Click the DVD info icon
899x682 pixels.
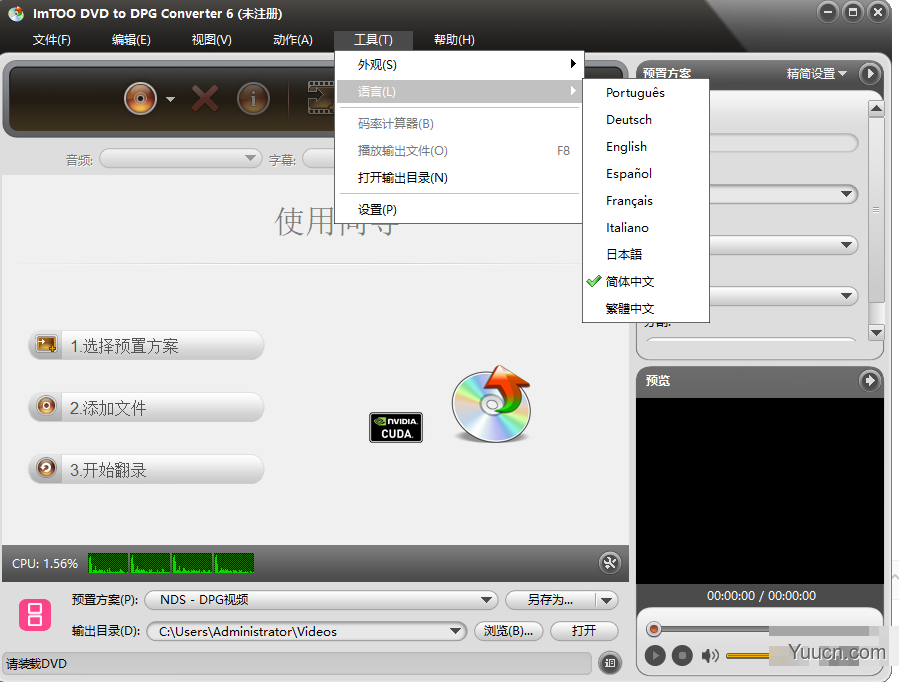click(253, 99)
